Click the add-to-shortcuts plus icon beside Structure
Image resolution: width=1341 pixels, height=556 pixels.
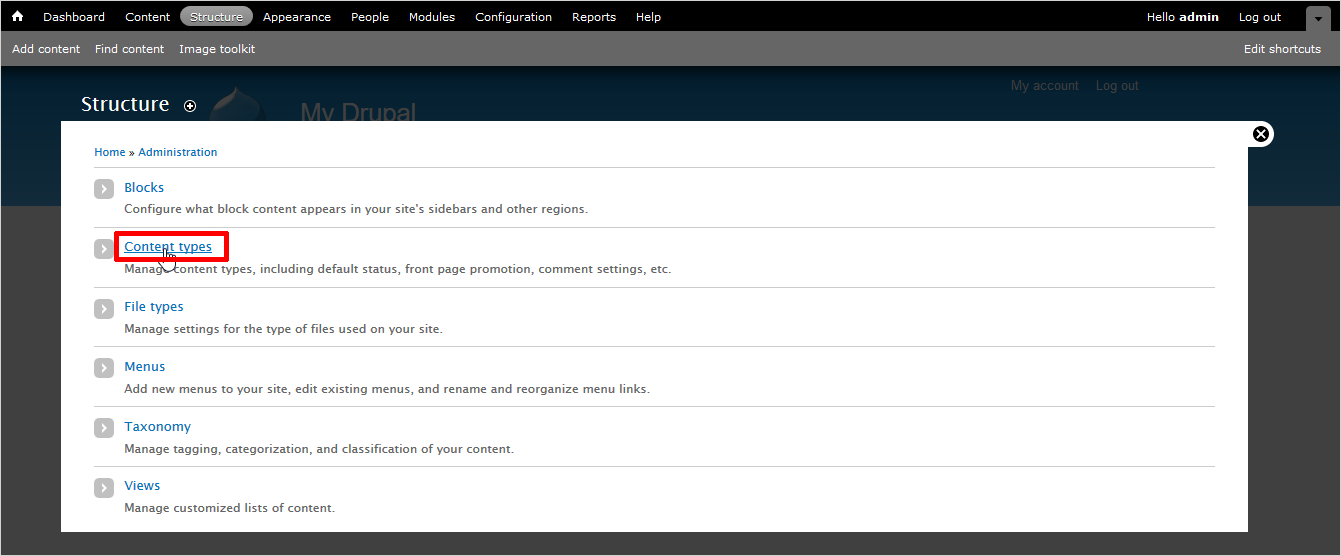tap(190, 106)
